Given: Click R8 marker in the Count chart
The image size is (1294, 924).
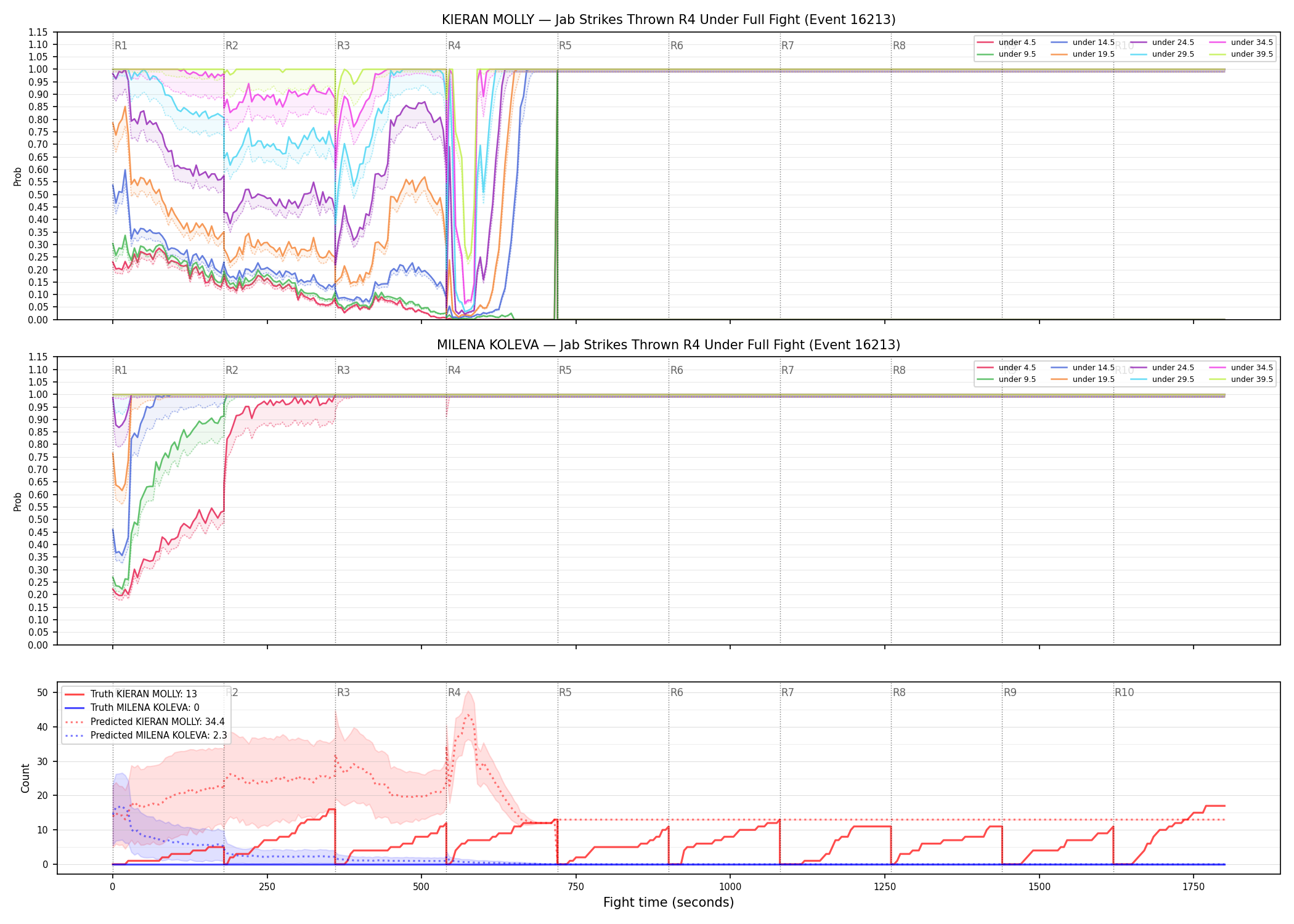Looking at the screenshot, I should (x=899, y=692).
